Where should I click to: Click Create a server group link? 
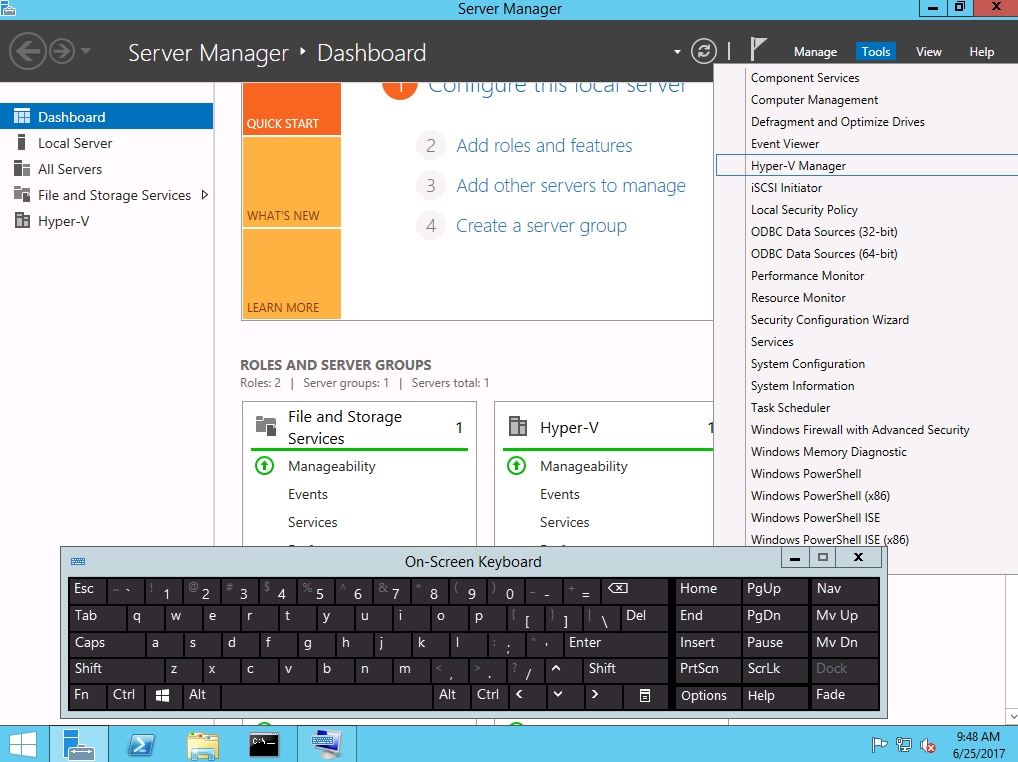click(x=541, y=226)
